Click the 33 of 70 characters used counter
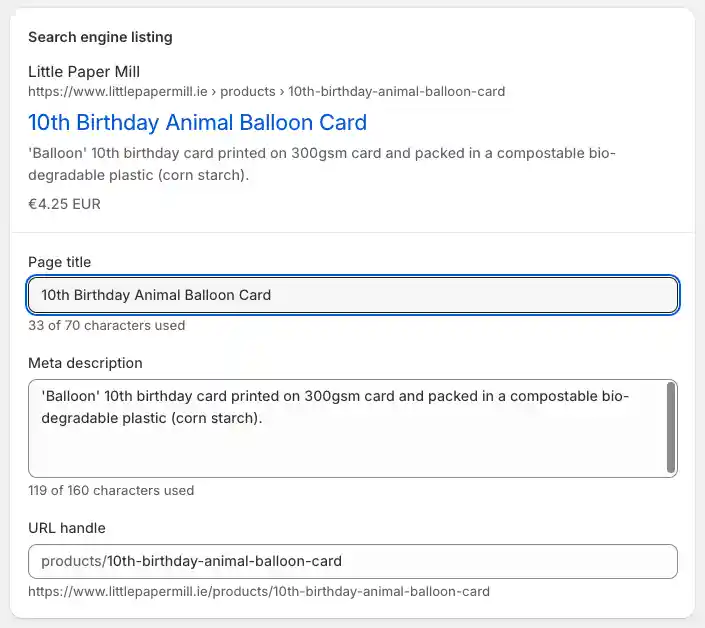Viewport: 705px width, 628px height. click(106, 325)
